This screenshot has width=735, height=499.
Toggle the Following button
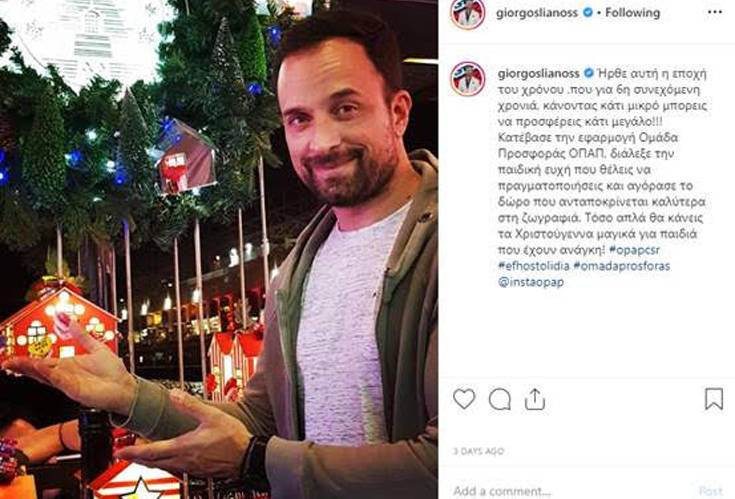632,13
